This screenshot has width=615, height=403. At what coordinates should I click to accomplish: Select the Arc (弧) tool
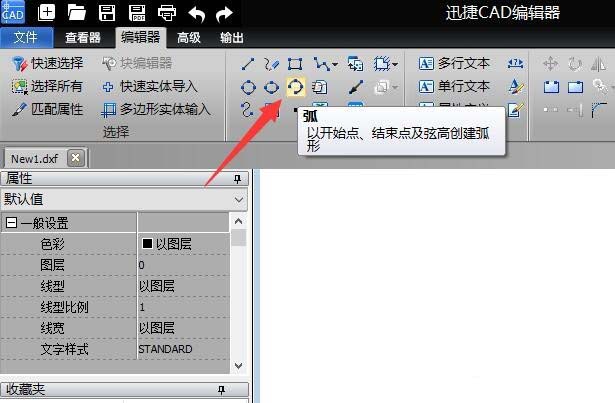[x=295, y=87]
